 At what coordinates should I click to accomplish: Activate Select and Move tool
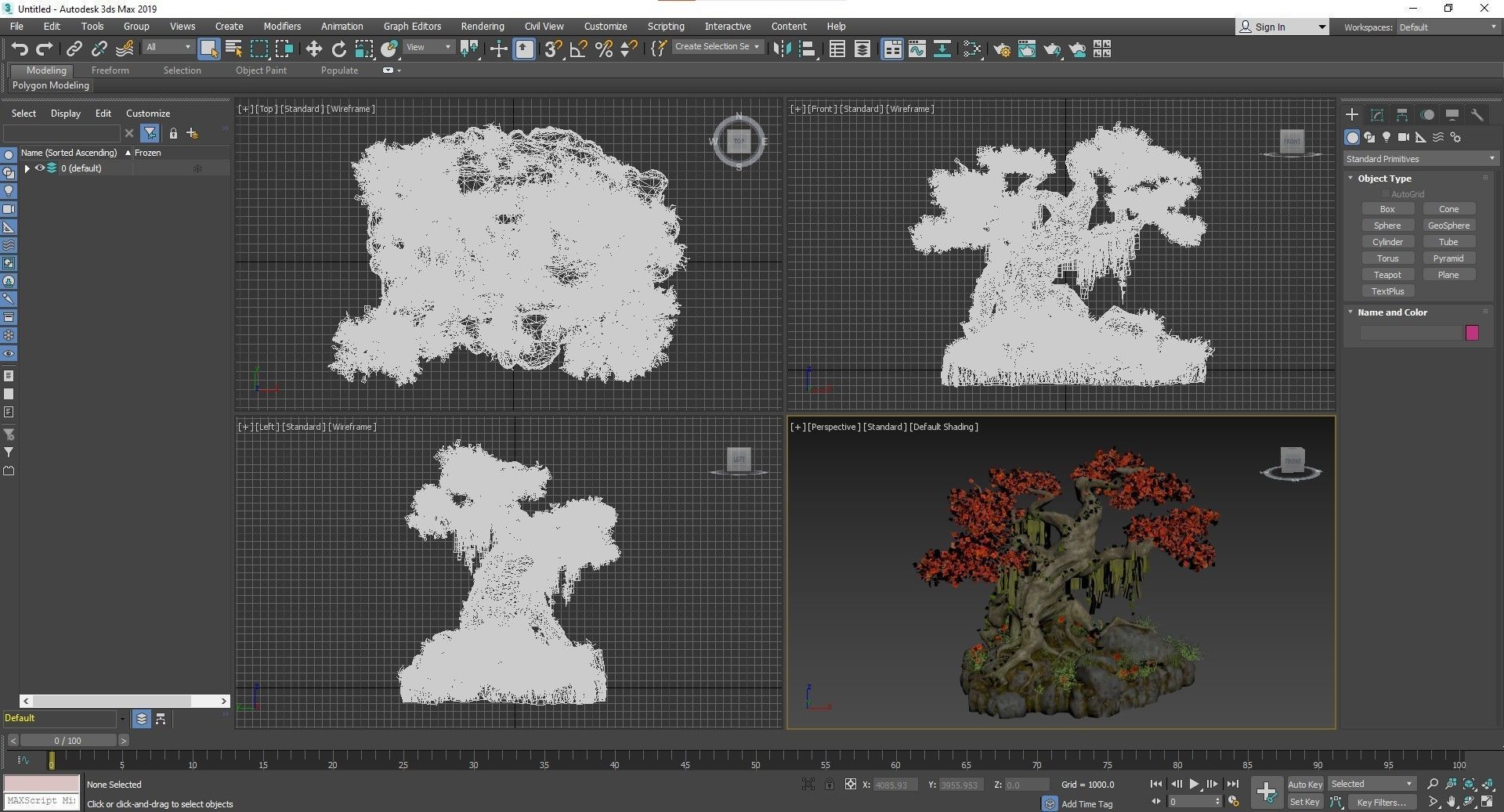tap(313, 49)
